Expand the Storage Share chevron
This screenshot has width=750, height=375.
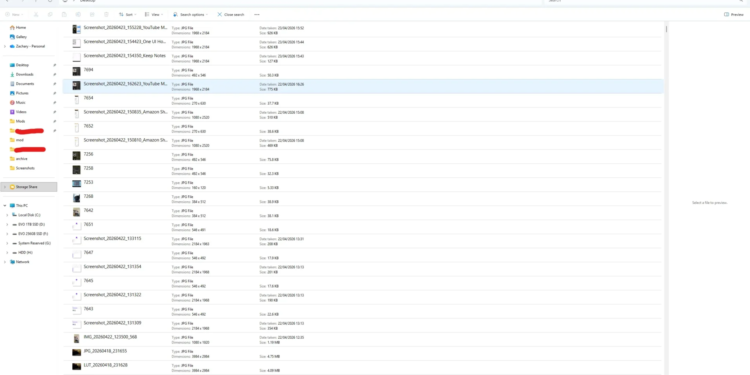pos(5,187)
